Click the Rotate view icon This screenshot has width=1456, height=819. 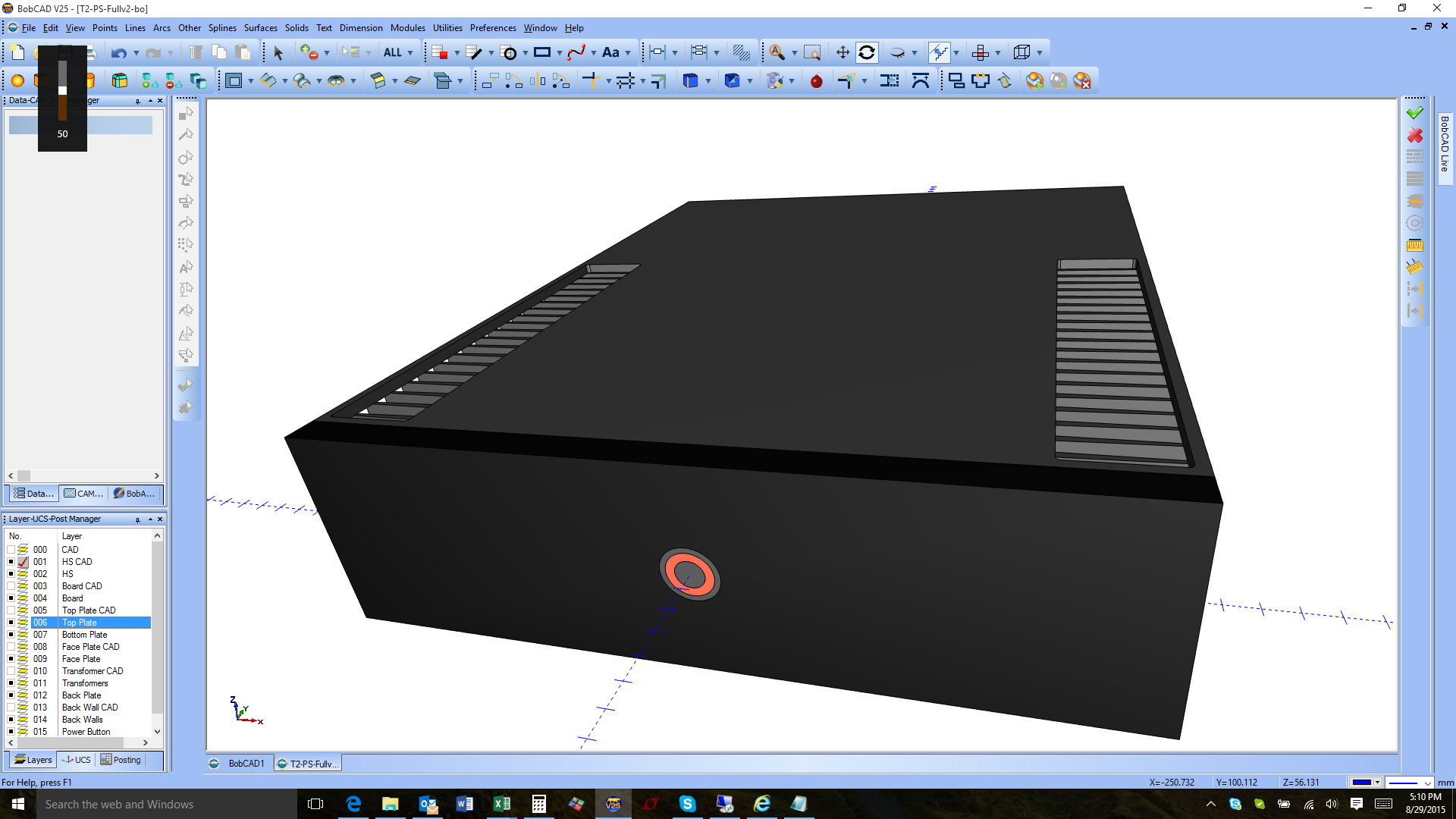(x=867, y=53)
